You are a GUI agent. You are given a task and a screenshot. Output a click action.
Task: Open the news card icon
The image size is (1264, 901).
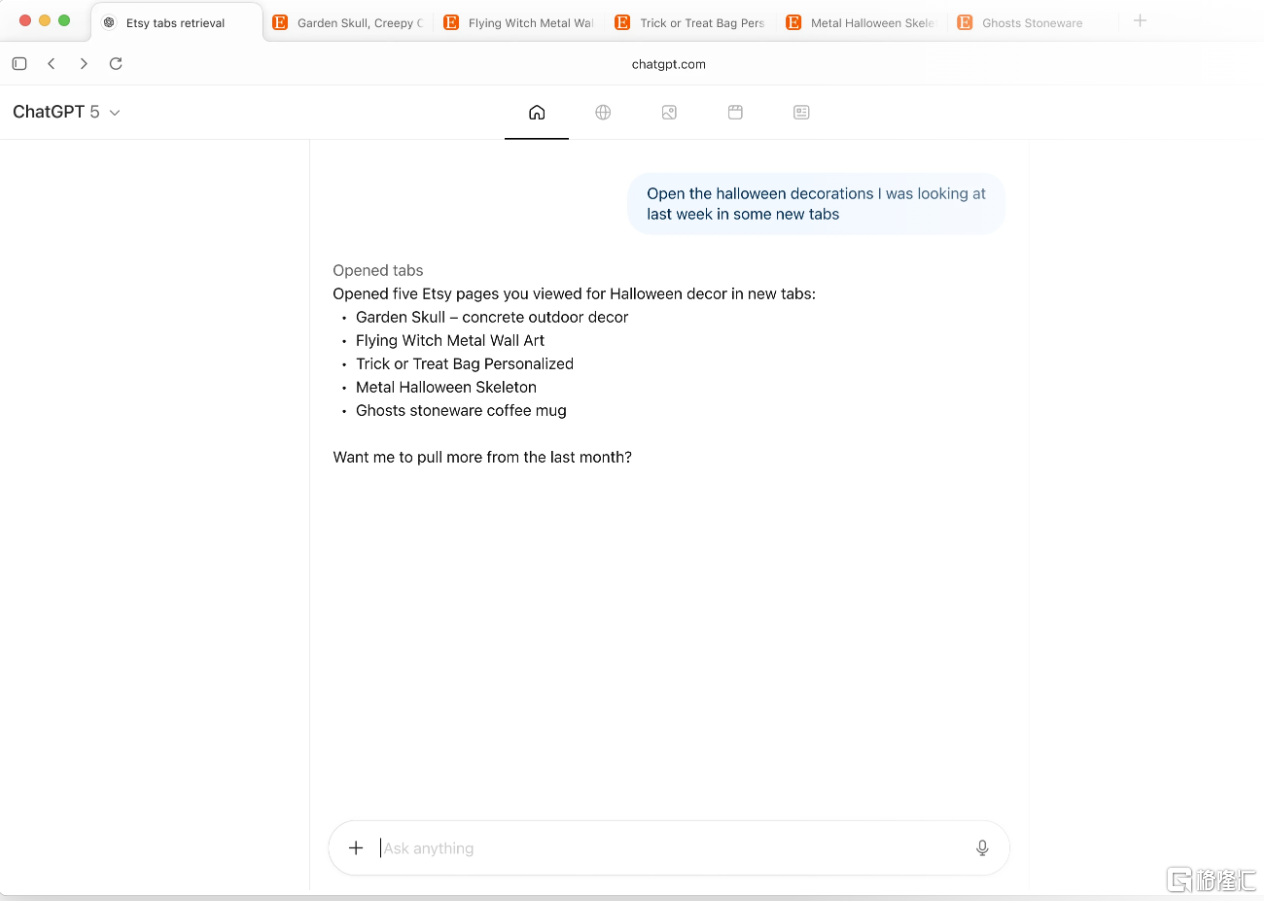click(x=801, y=112)
